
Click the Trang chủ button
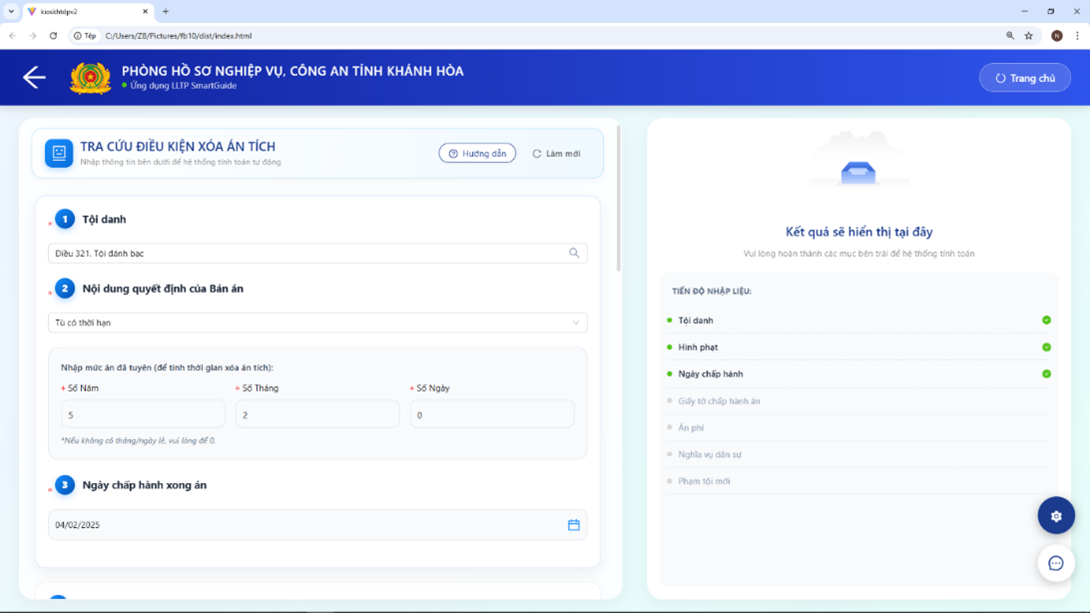(1025, 78)
